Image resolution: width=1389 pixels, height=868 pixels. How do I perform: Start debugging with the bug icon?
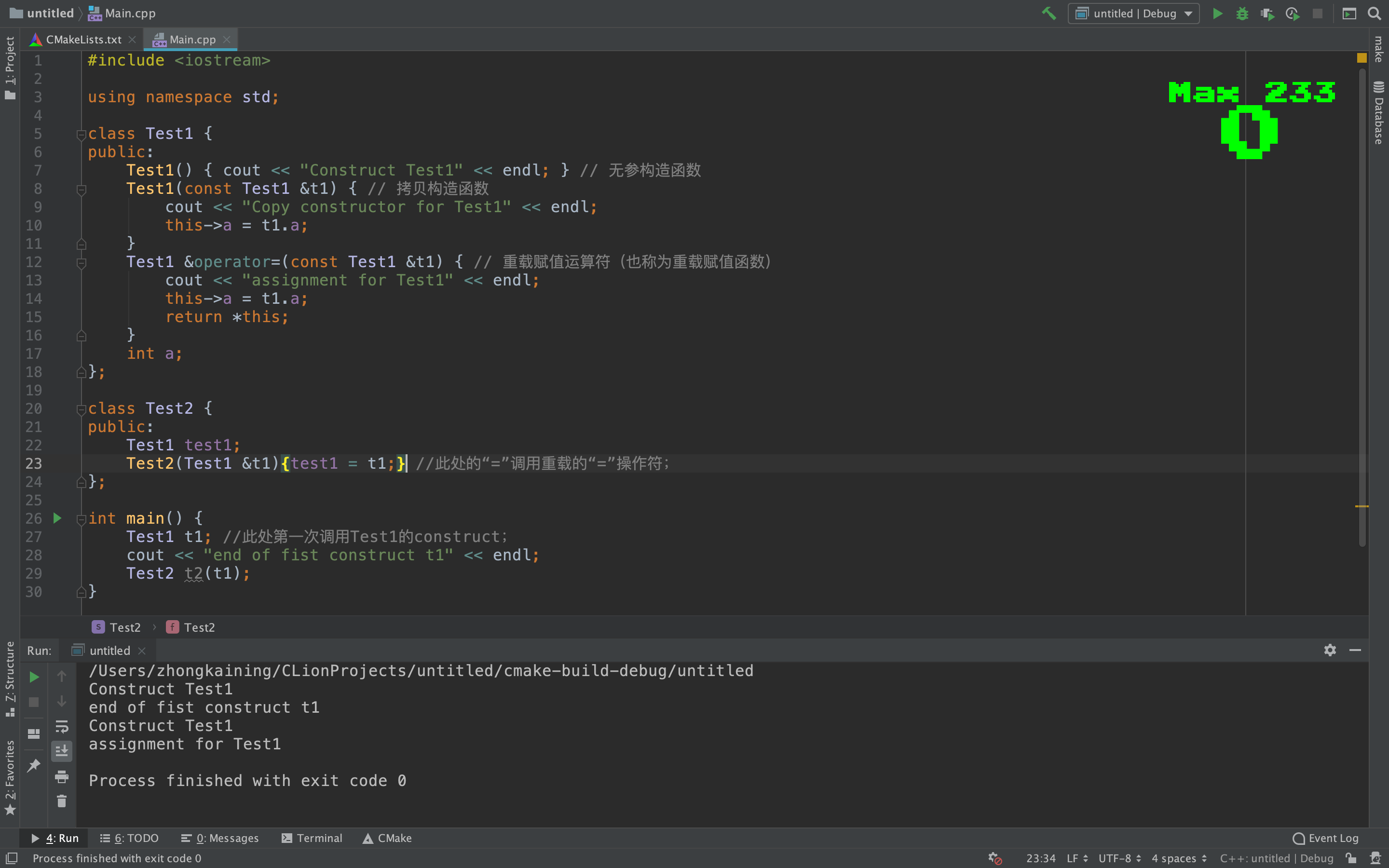[1242, 13]
